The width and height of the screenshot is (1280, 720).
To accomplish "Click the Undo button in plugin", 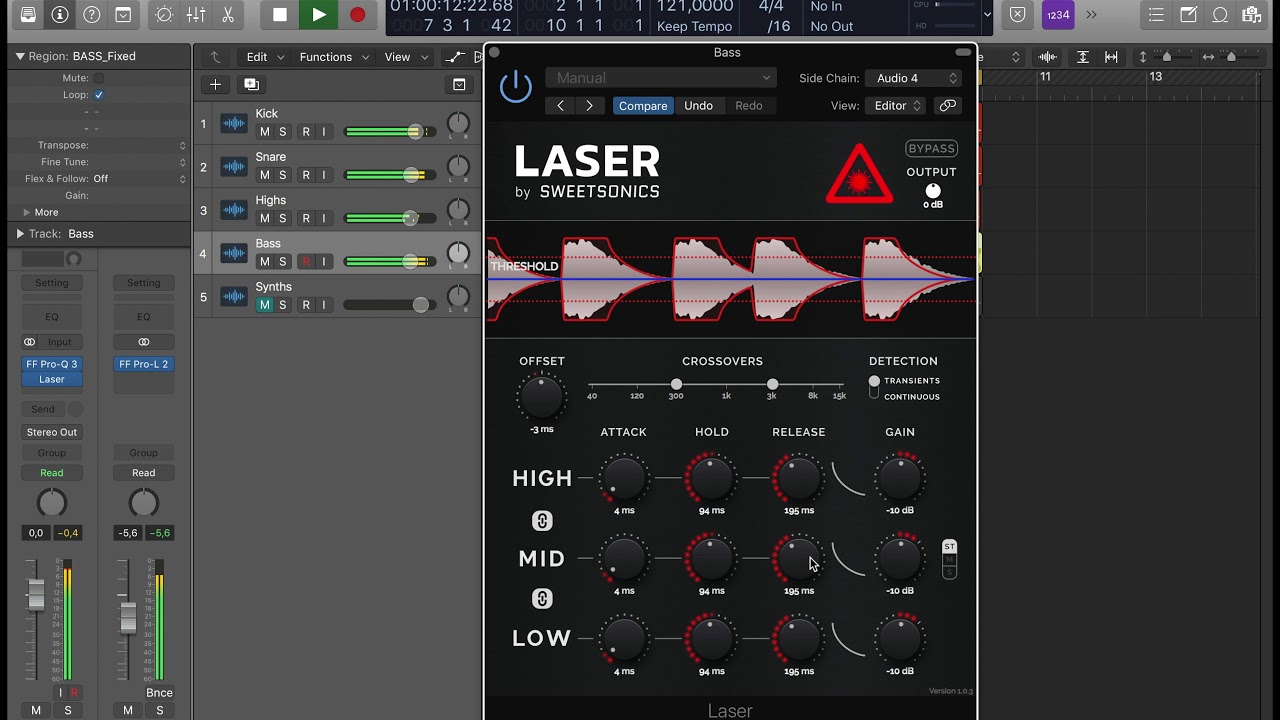I will tap(698, 105).
